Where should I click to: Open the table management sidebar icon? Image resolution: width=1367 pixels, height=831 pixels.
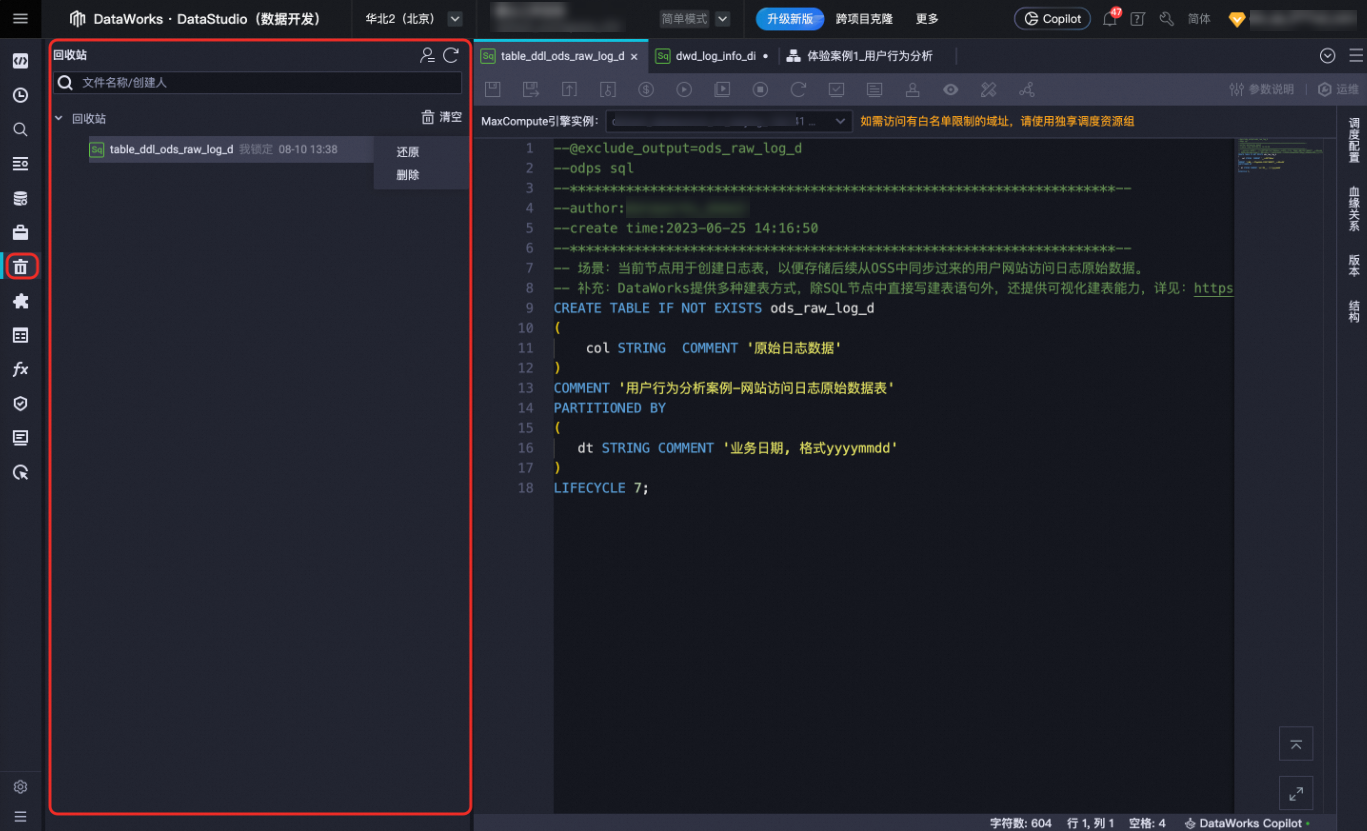[x=20, y=335]
